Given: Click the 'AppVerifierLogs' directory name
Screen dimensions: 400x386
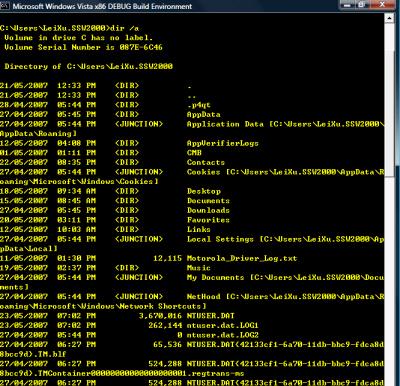Looking at the screenshot, I should [x=223, y=143].
